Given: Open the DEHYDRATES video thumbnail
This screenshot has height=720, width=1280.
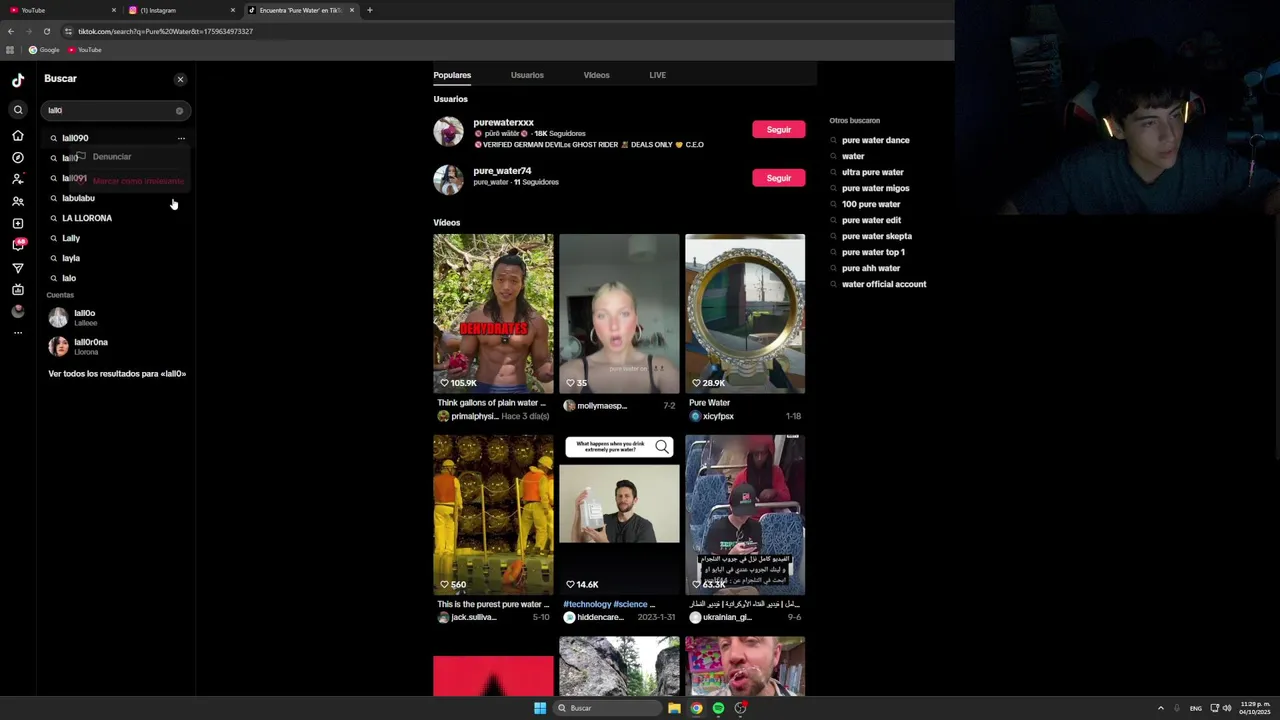Looking at the screenshot, I should pyautogui.click(x=493, y=313).
